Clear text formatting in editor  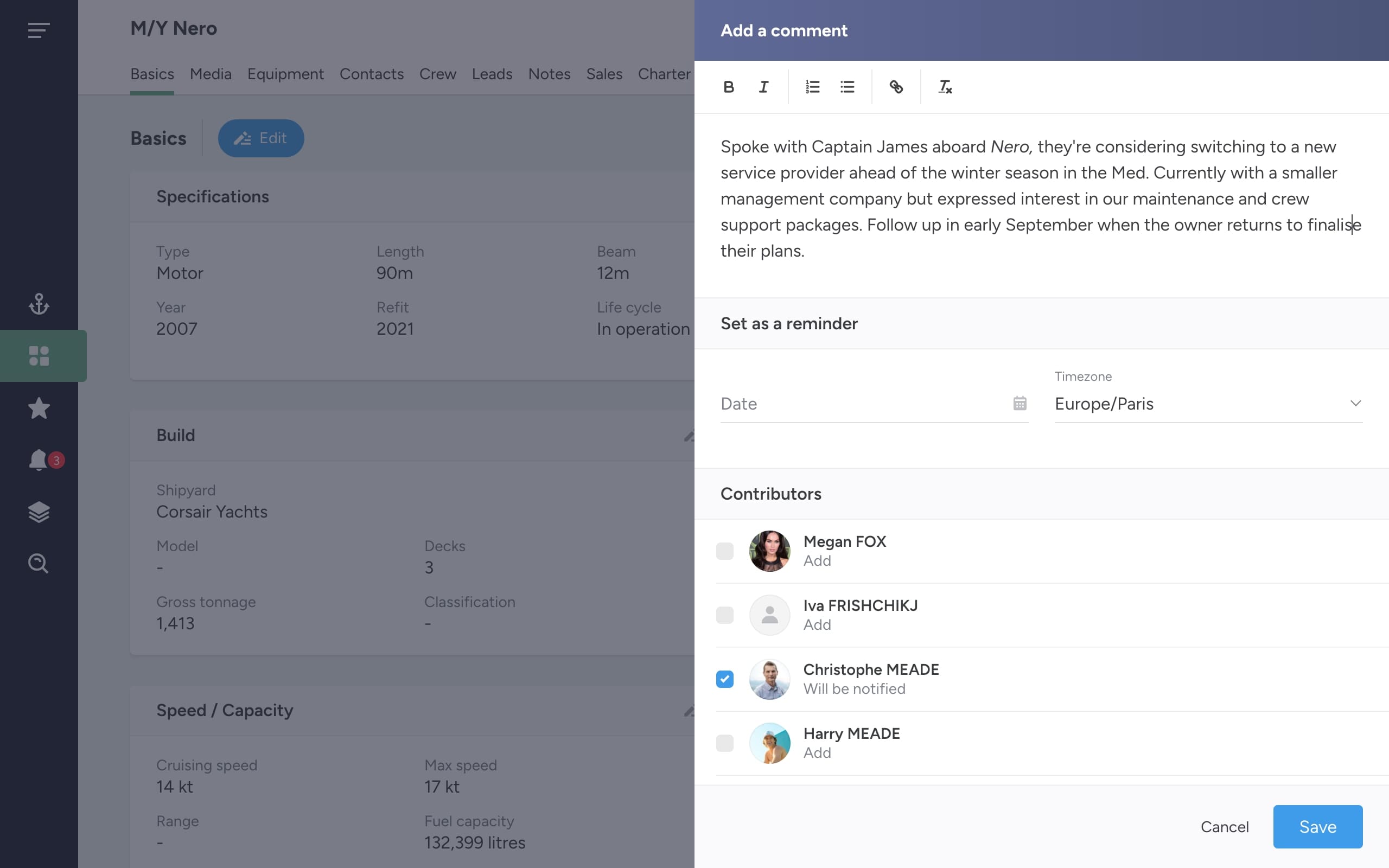[x=945, y=87]
